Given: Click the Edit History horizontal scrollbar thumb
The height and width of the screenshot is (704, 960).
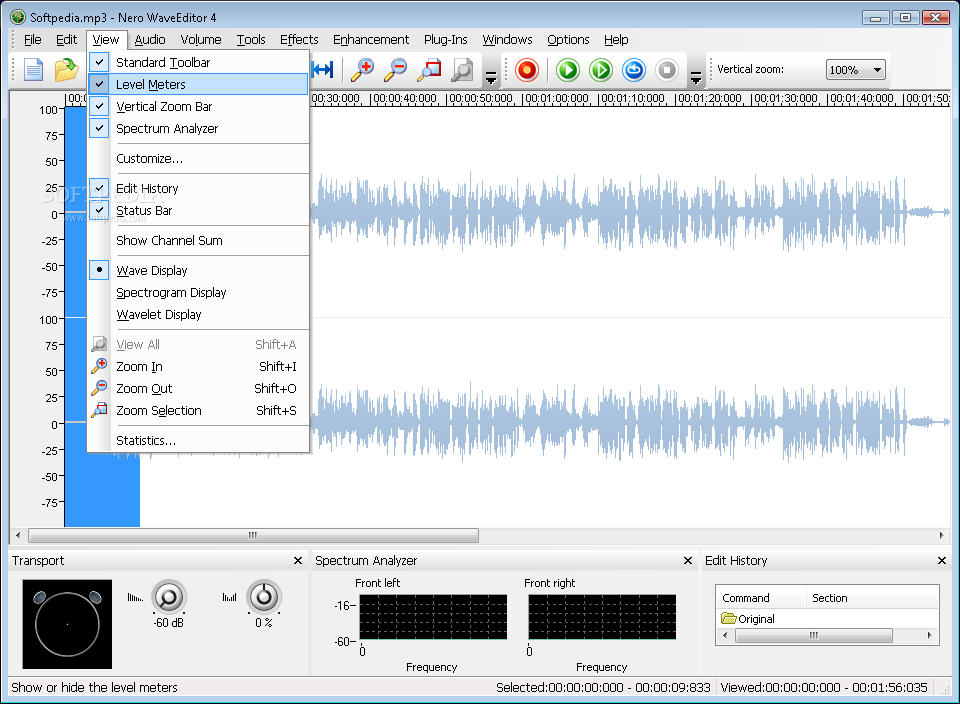Looking at the screenshot, I should [814, 635].
